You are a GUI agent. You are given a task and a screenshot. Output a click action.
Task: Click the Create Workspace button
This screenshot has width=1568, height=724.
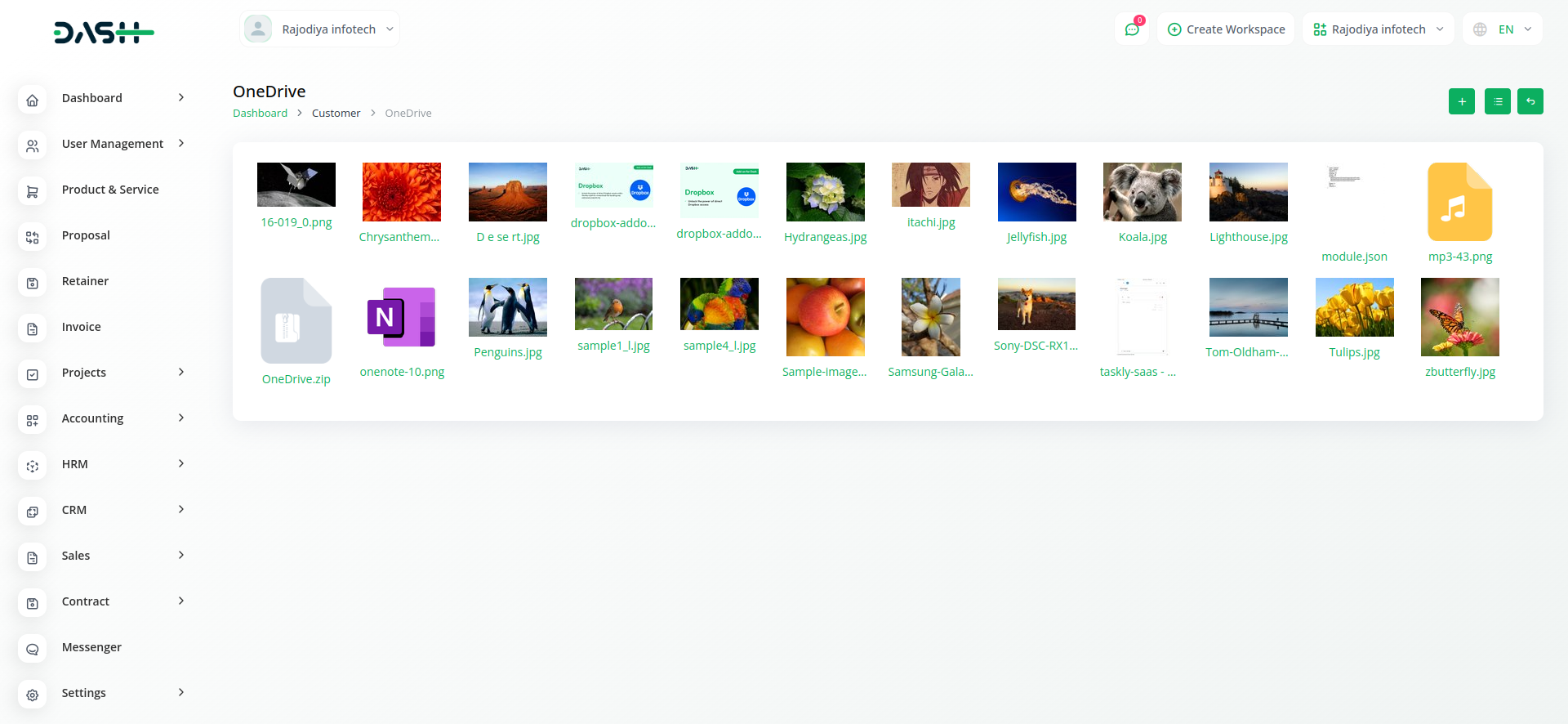coord(1226,29)
